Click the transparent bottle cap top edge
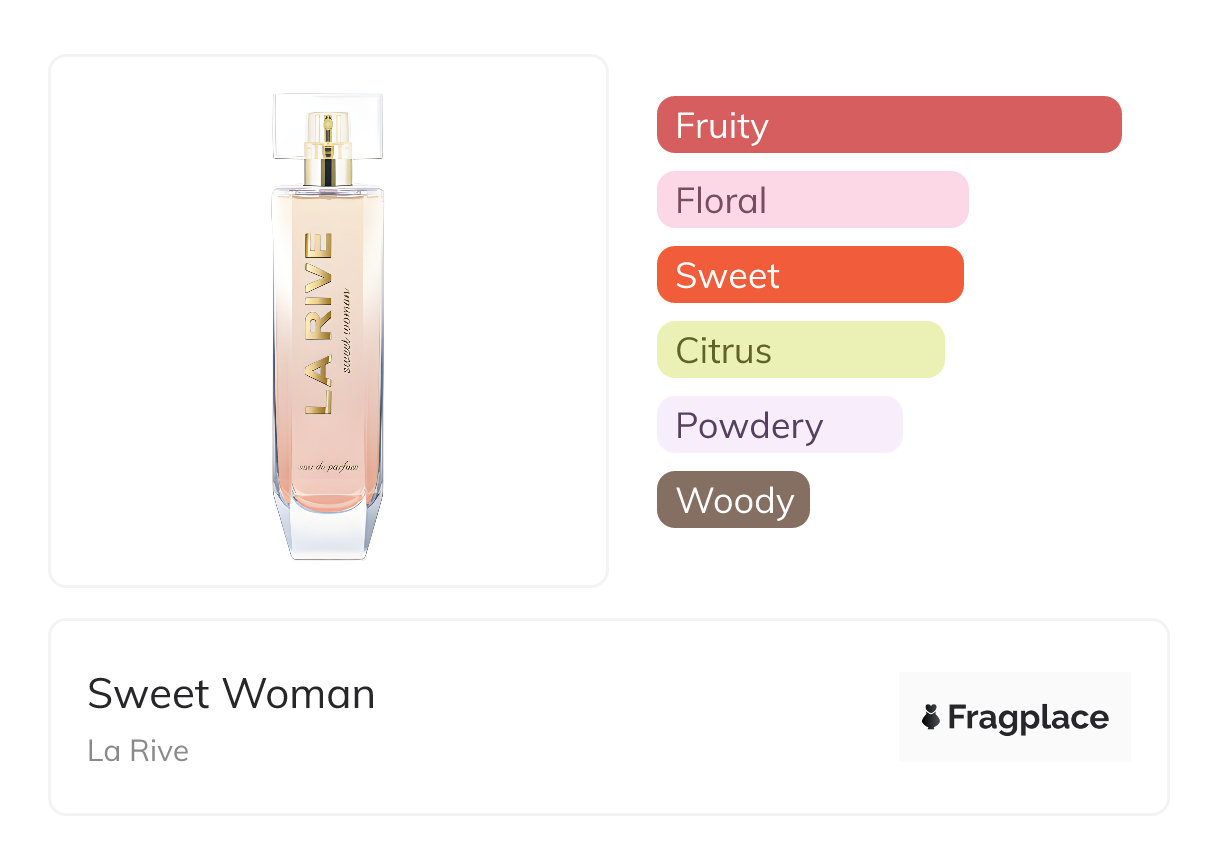Screen dimensions: 1218x864 [x=328, y=97]
